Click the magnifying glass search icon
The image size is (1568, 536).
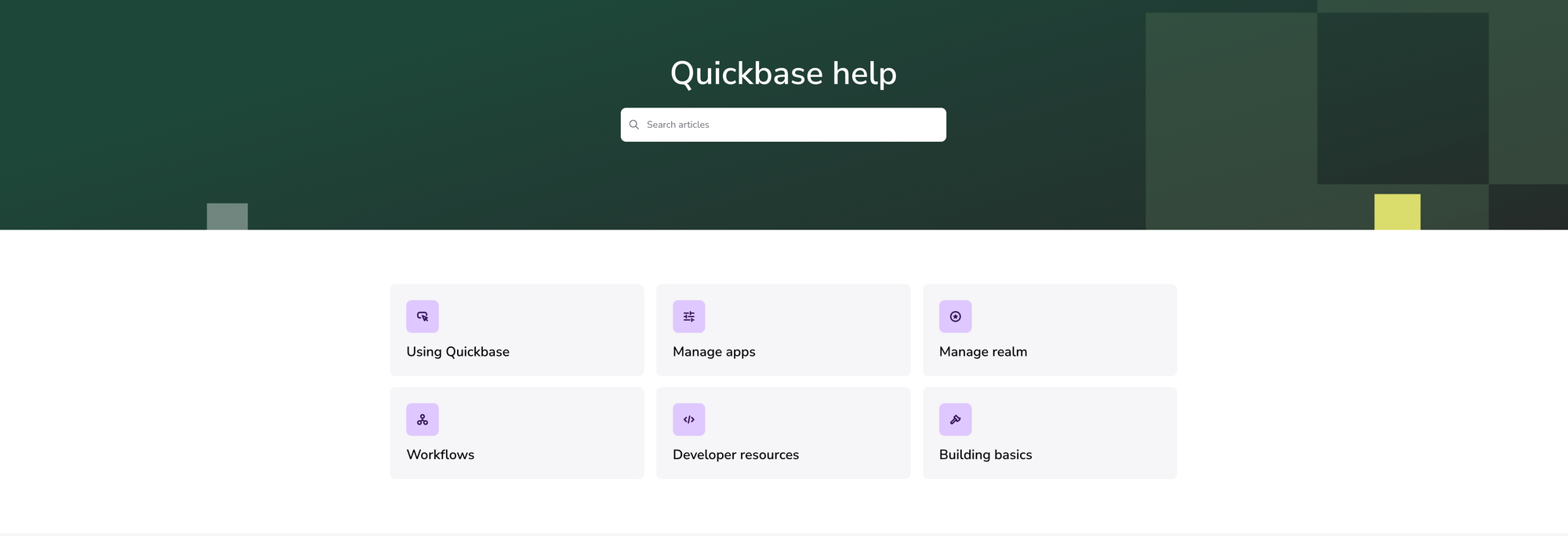point(634,125)
